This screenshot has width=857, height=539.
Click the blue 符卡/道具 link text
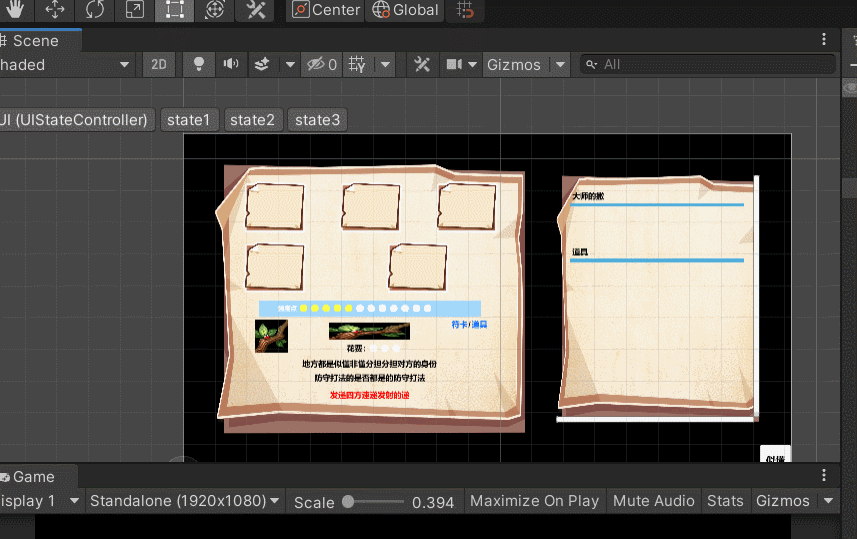point(469,325)
